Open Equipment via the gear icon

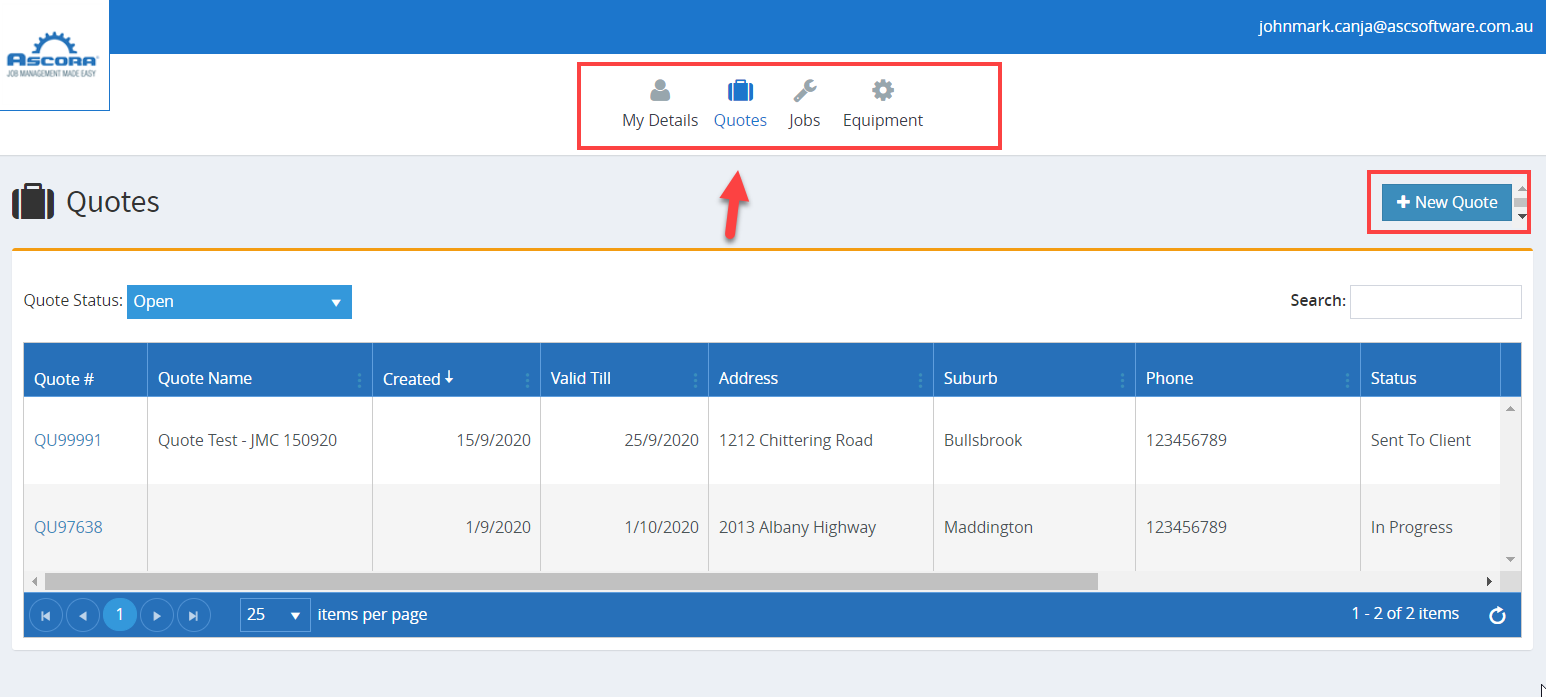tap(882, 91)
